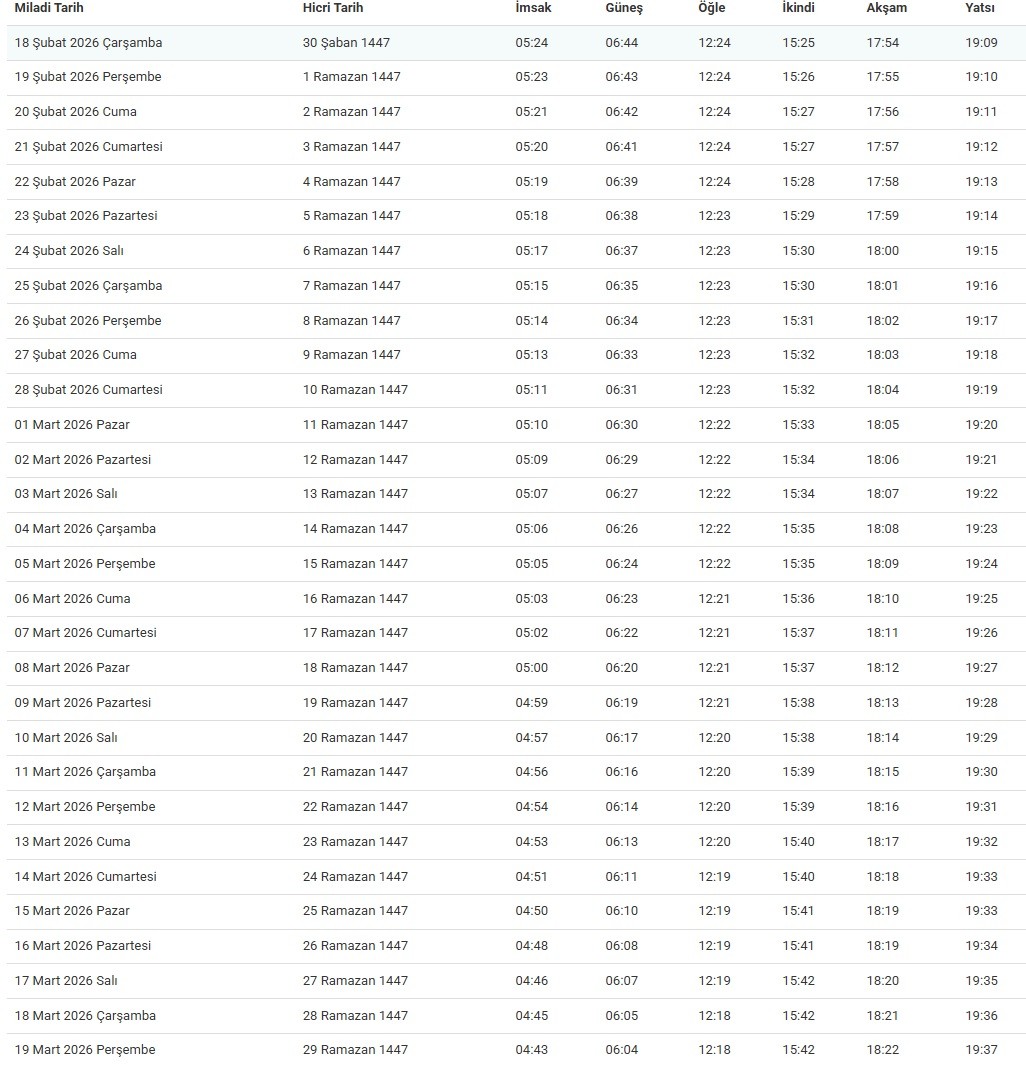Select Akşam time 18:00 on 24 Şubat
Screen dimensions: 1026x1066
click(x=882, y=251)
